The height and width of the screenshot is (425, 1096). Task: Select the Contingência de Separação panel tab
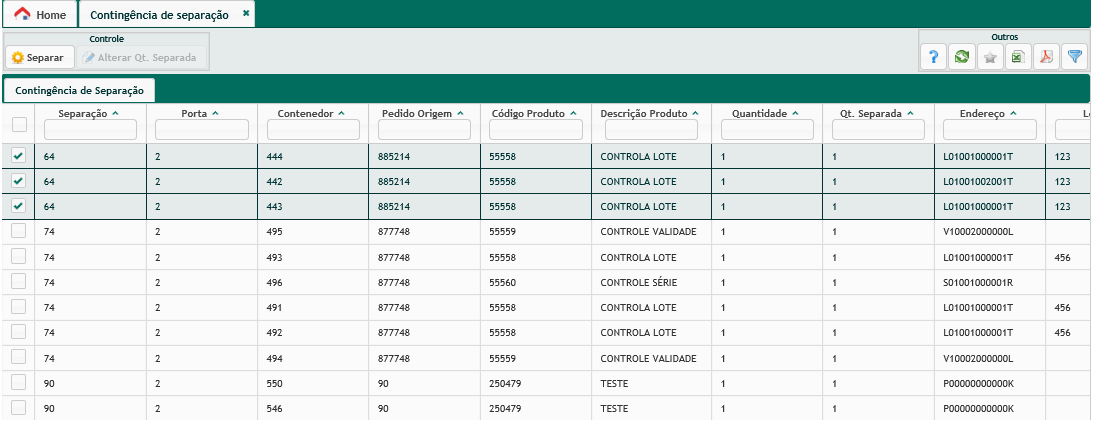click(x=80, y=90)
